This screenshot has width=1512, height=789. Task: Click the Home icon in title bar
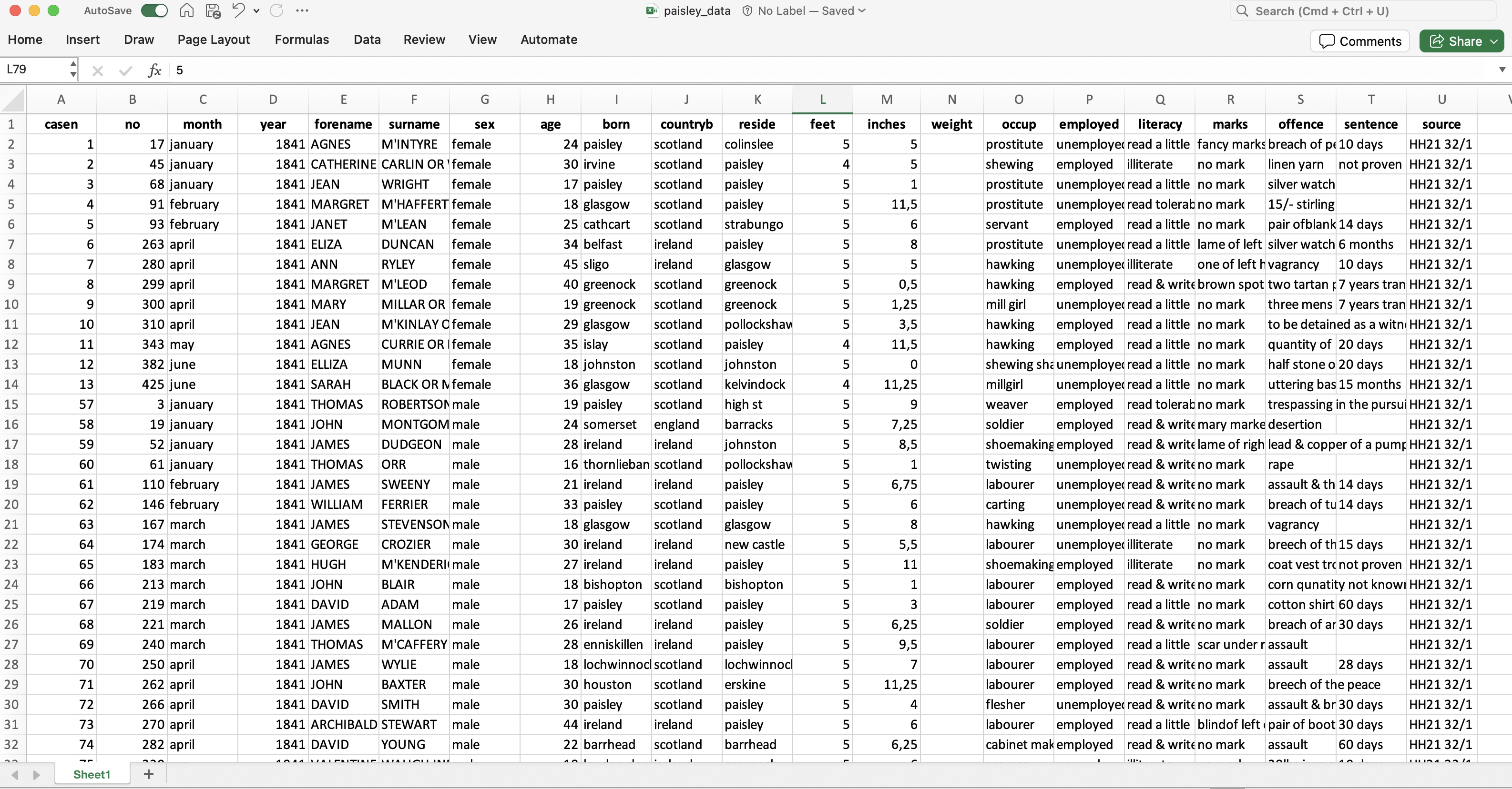(x=187, y=10)
